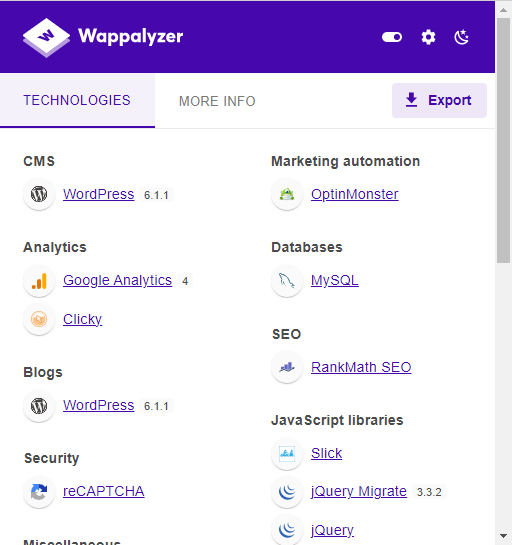This screenshot has height=545, width=512.
Task: Click the RankMath SEO icon
Action: [x=287, y=367]
